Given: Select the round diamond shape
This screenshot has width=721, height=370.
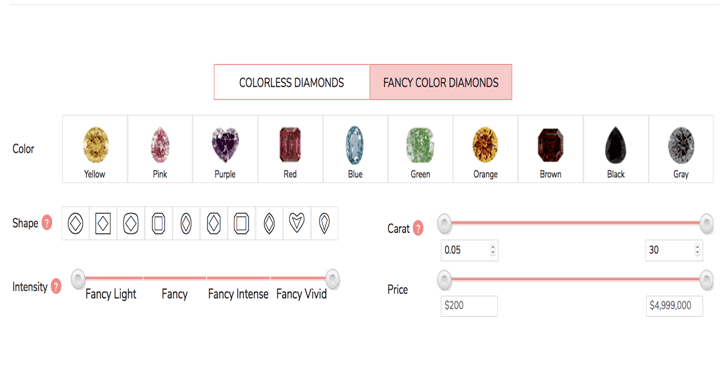Looking at the screenshot, I should click(x=76, y=223).
